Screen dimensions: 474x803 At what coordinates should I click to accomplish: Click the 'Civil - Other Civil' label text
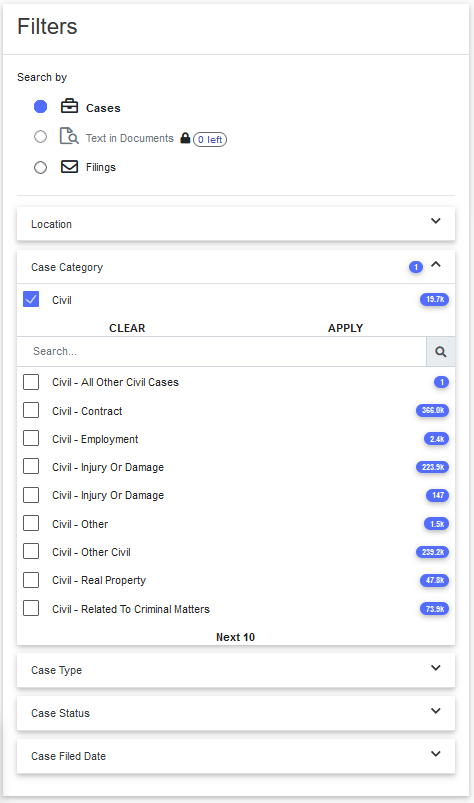tap(91, 553)
